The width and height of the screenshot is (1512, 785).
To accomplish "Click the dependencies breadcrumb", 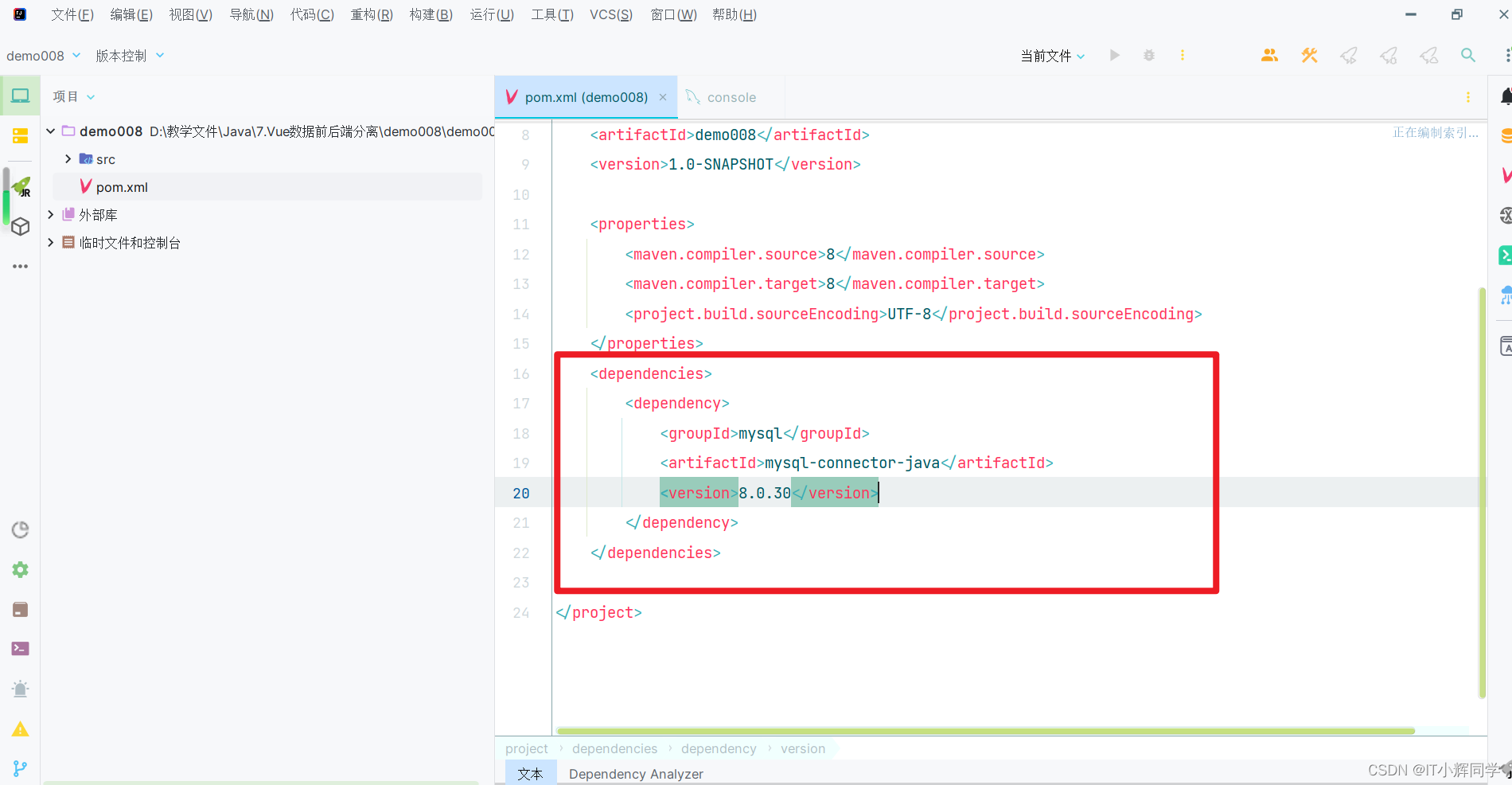I will tap(614, 748).
